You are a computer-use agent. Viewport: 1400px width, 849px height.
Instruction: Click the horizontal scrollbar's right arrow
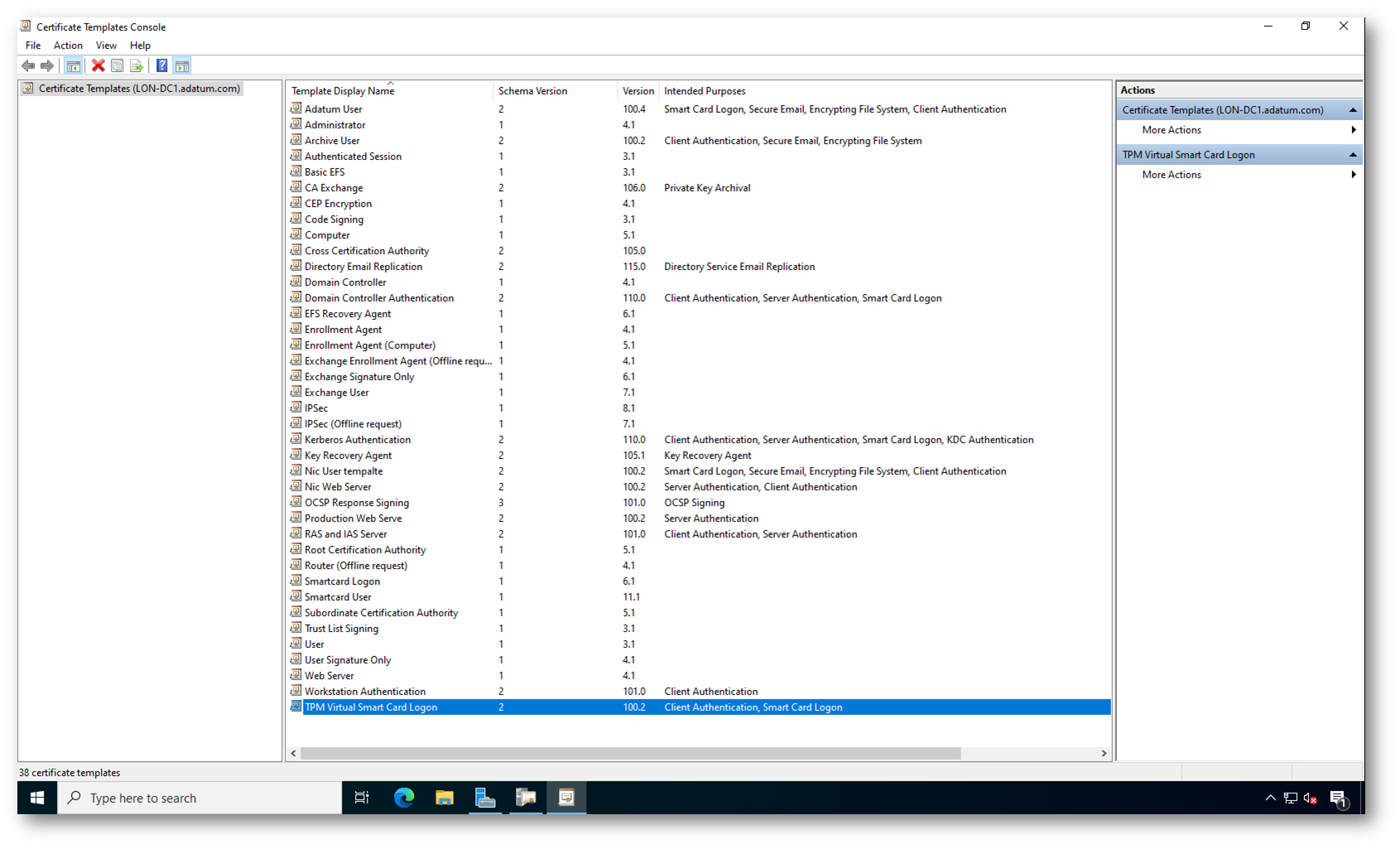click(x=1104, y=753)
